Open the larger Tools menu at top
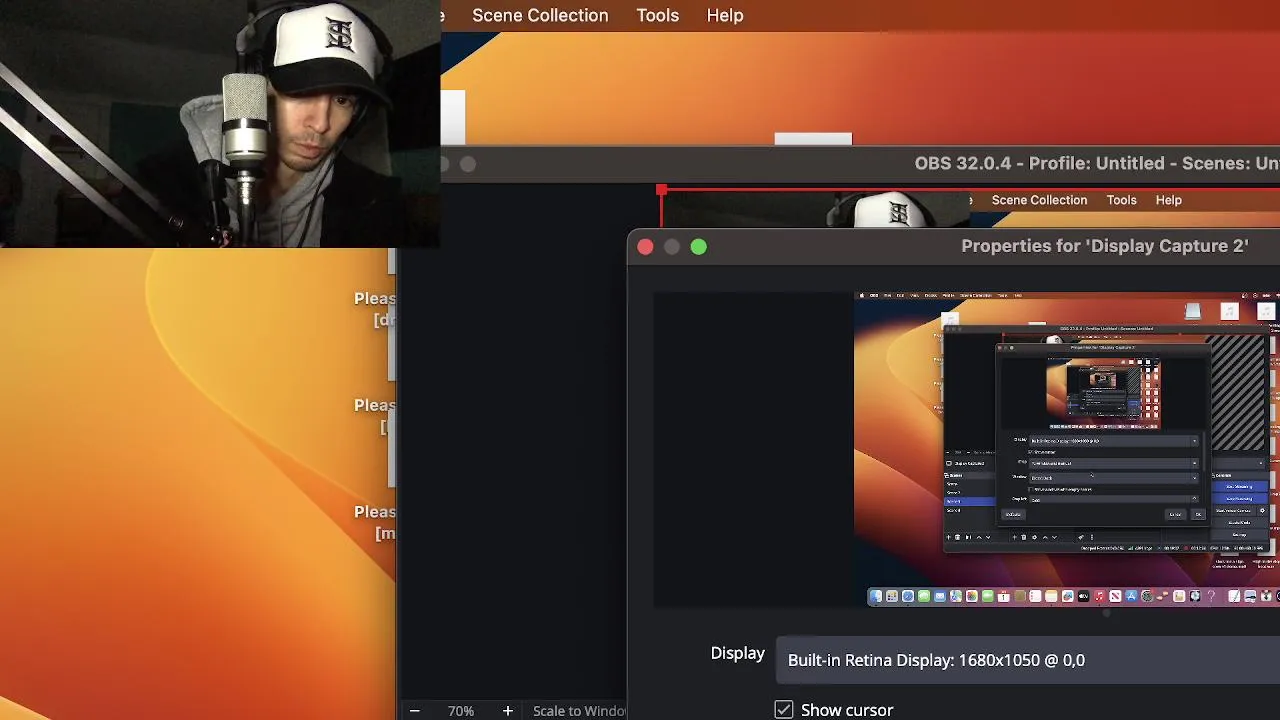 (x=657, y=15)
